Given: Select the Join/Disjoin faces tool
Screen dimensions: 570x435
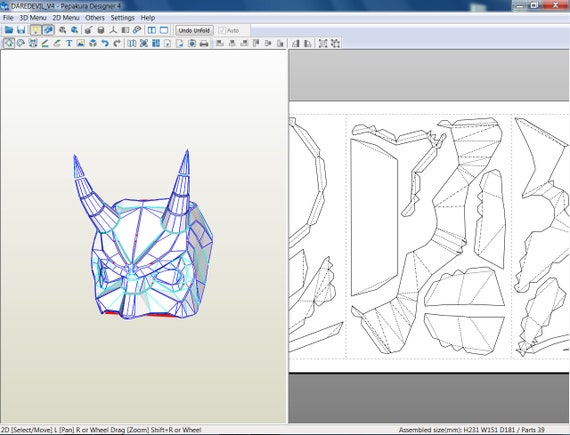Looking at the screenshot, I should [x=33, y=43].
